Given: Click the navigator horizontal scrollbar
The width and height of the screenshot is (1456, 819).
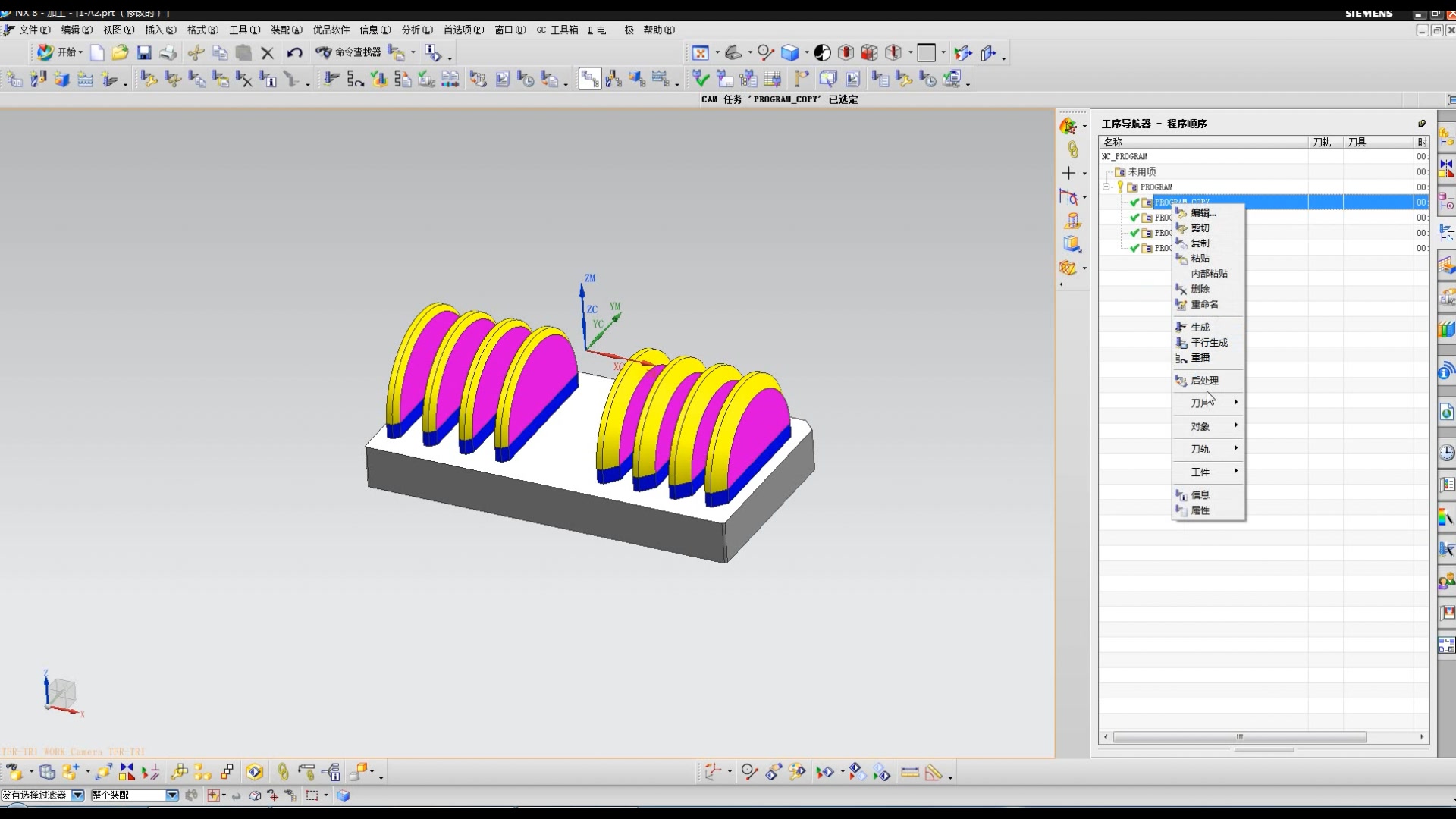Looking at the screenshot, I should pyautogui.click(x=1239, y=737).
